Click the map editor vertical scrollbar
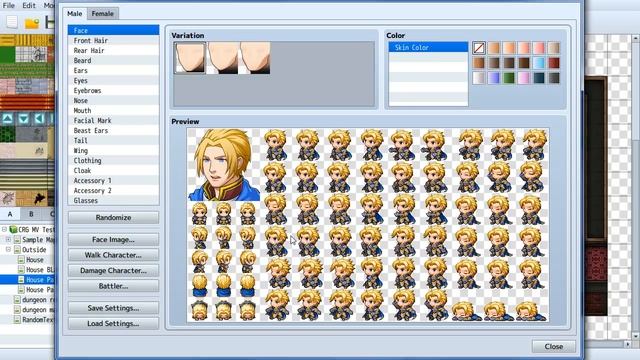The image size is (640, 360). click(x=636, y=188)
